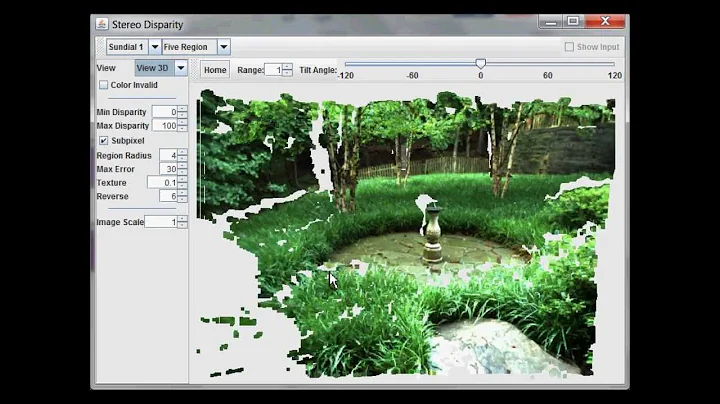The image size is (720, 404).
Task: Increase Min Disparity with the up arrow
Action: pyautogui.click(x=182, y=109)
